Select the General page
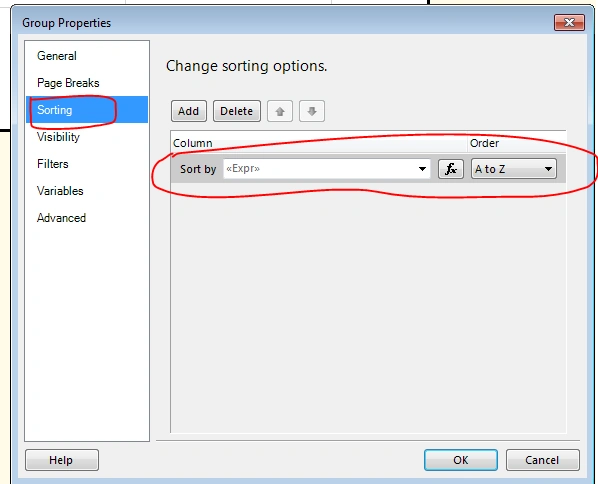 pos(57,56)
